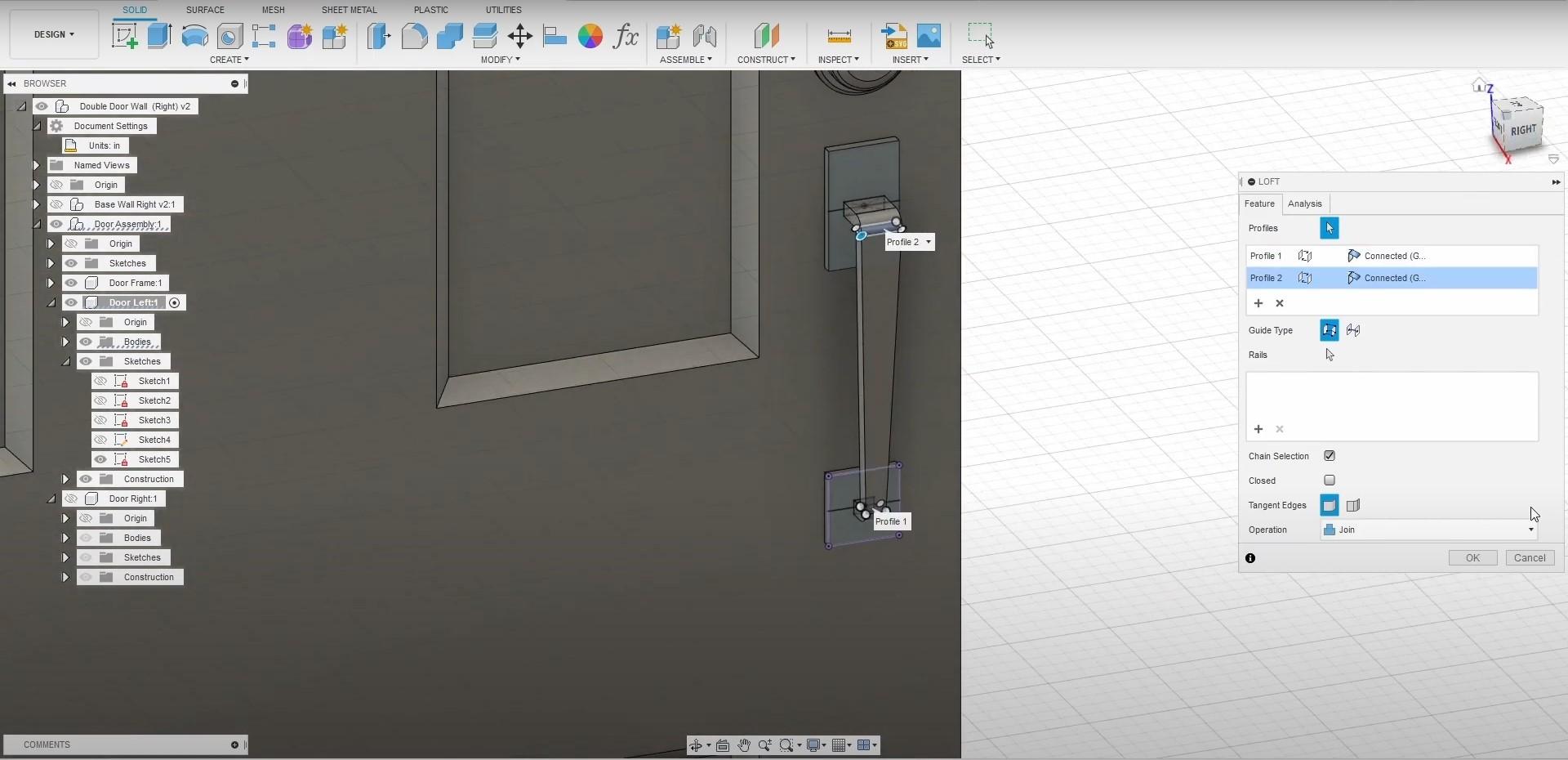Activate the Profiles selection arrow button
1568x760 pixels.
1329,228
